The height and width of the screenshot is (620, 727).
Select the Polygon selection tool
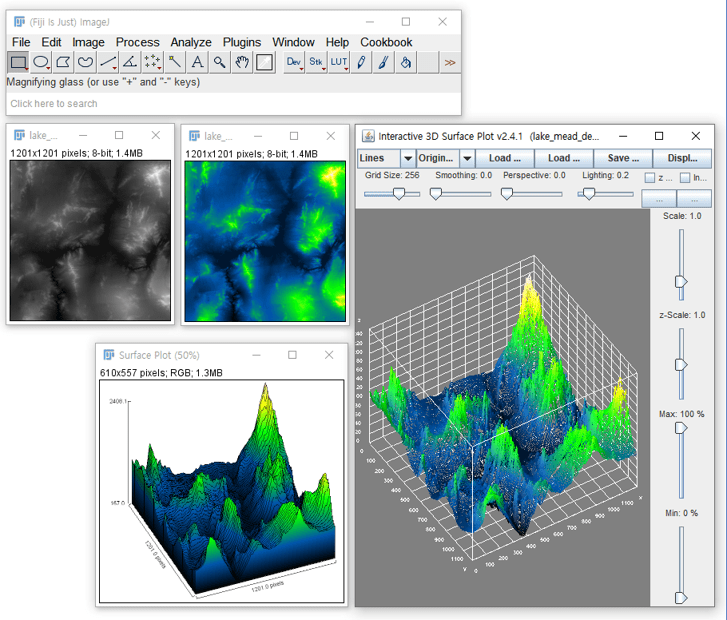[x=63, y=62]
